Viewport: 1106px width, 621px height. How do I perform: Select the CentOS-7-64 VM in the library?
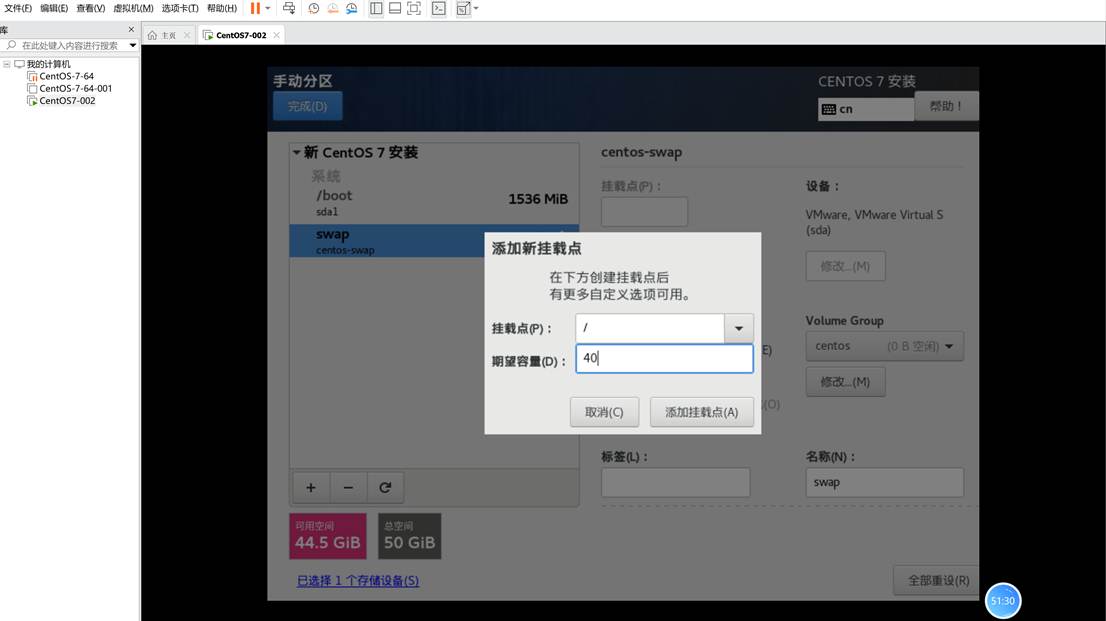click(x=66, y=76)
